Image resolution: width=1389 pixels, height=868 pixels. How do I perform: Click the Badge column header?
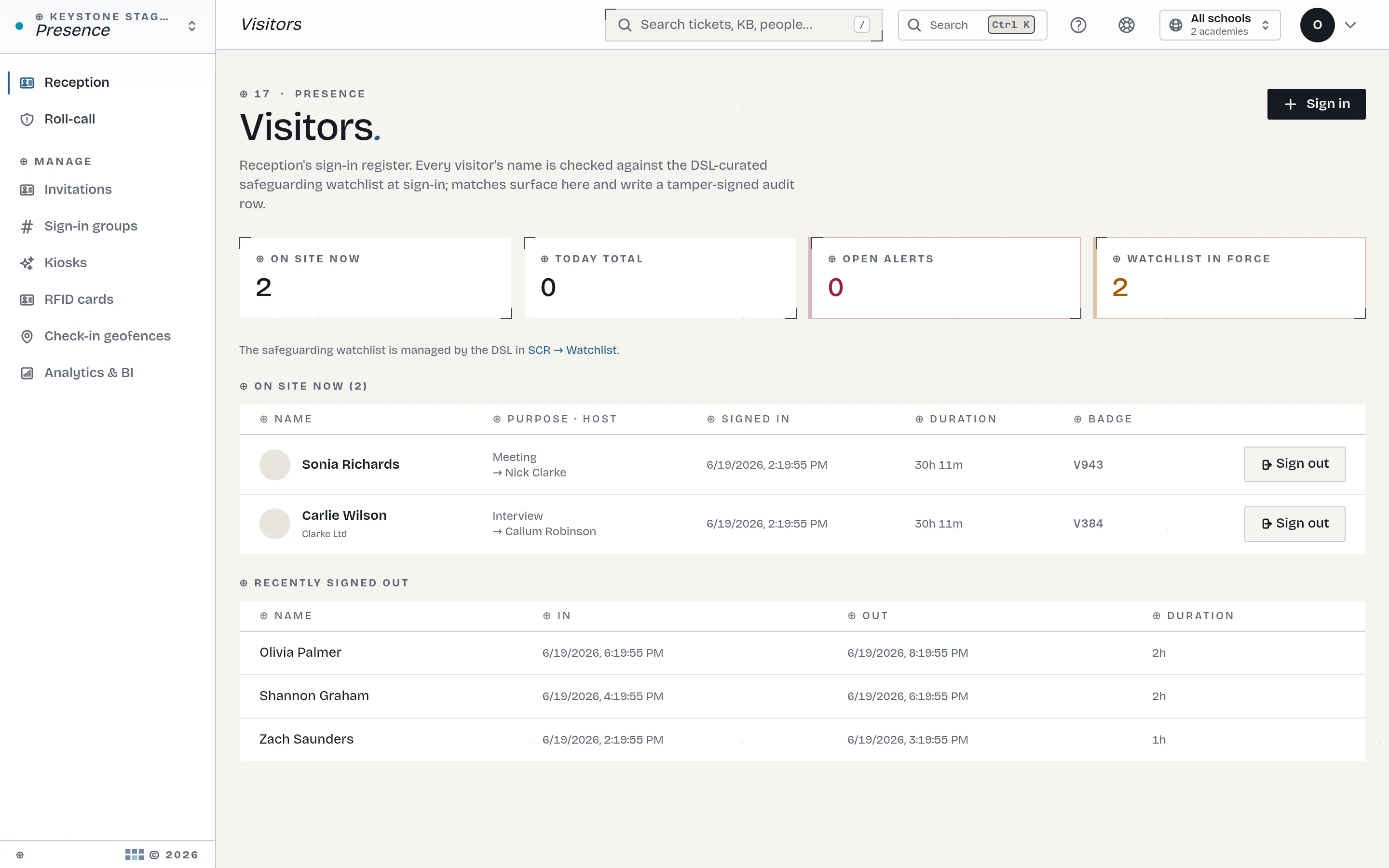pyautogui.click(x=1103, y=419)
